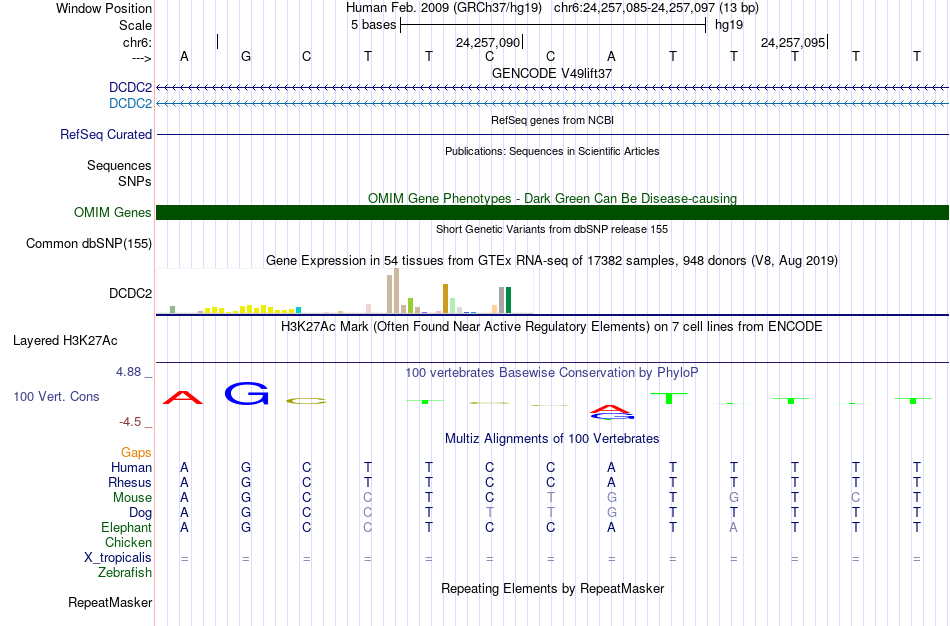Open Multiz Alignments of 100 Vertebrates title
Viewport: 950px width, 626px height.
[552, 439]
